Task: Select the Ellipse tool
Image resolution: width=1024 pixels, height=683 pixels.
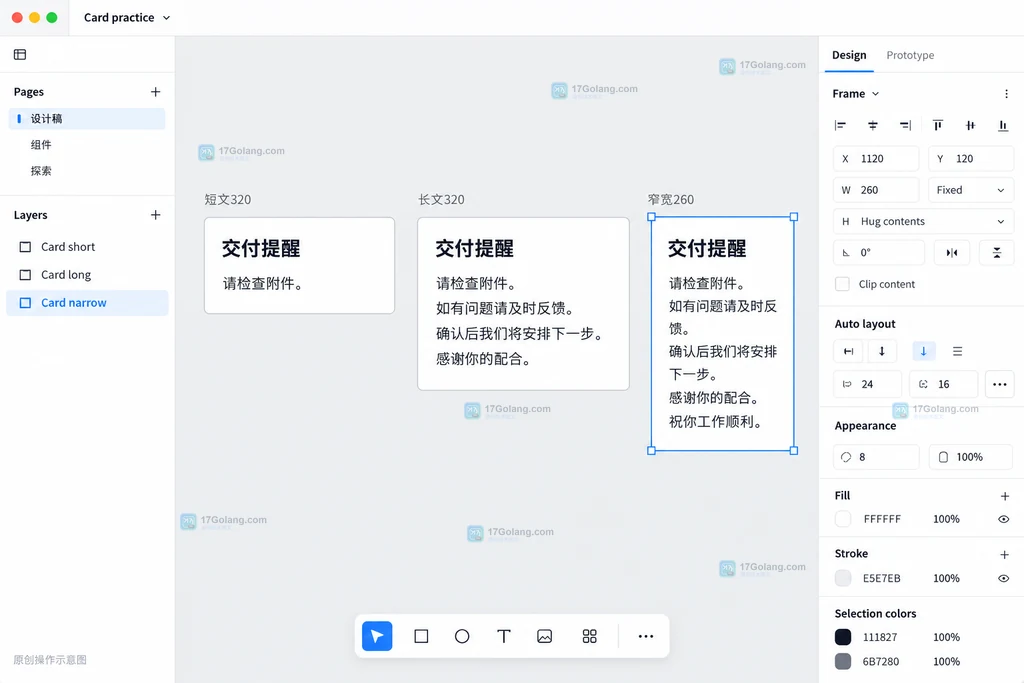Action: [x=462, y=636]
